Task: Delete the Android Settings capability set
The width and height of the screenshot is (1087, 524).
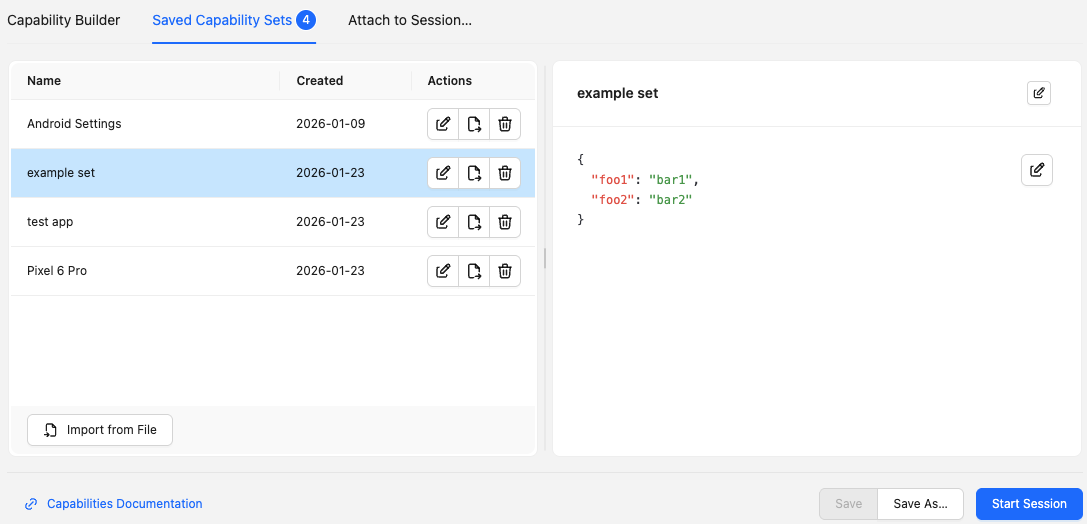Action: click(505, 124)
